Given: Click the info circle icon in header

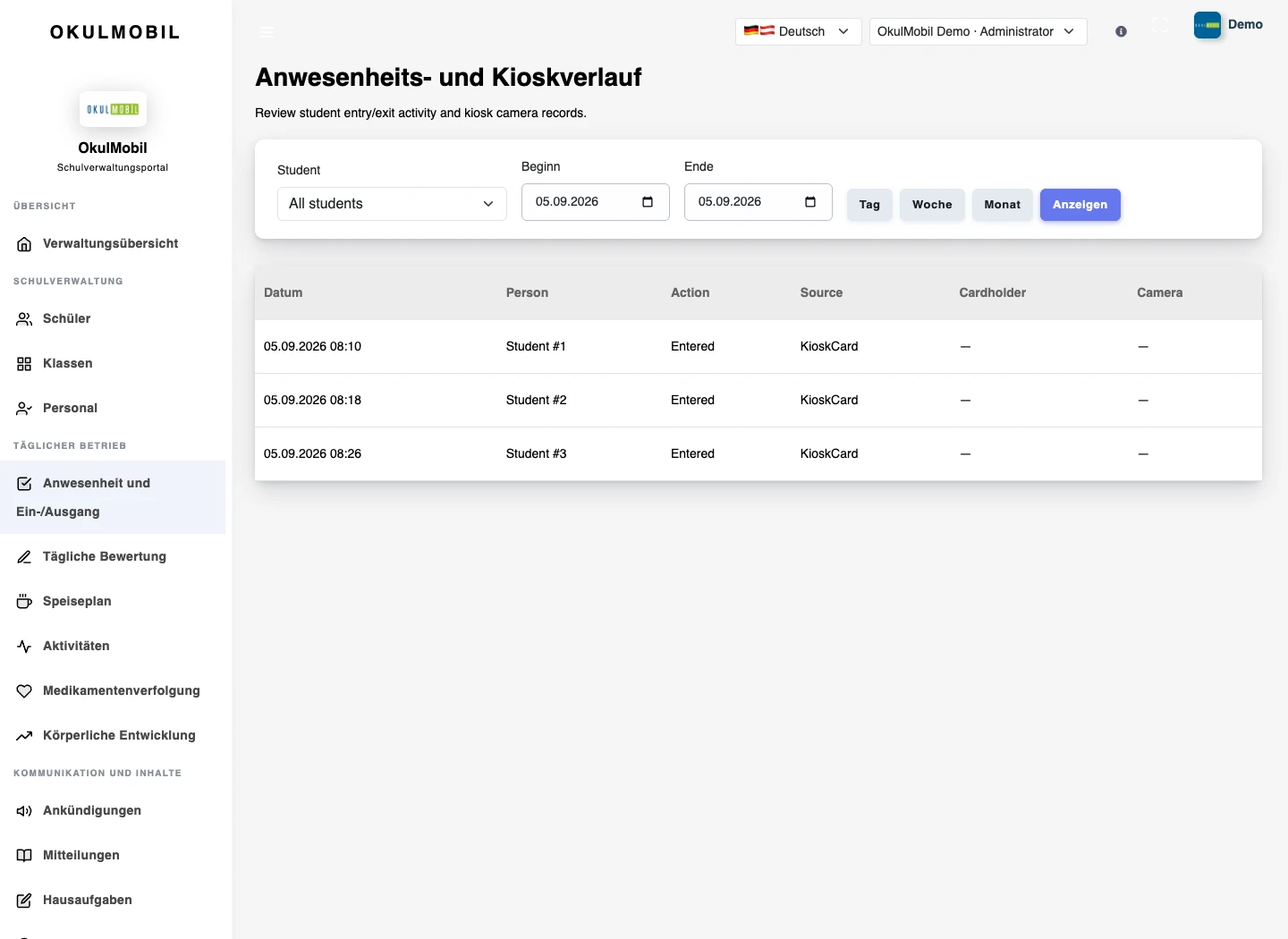Looking at the screenshot, I should (1121, 31).
